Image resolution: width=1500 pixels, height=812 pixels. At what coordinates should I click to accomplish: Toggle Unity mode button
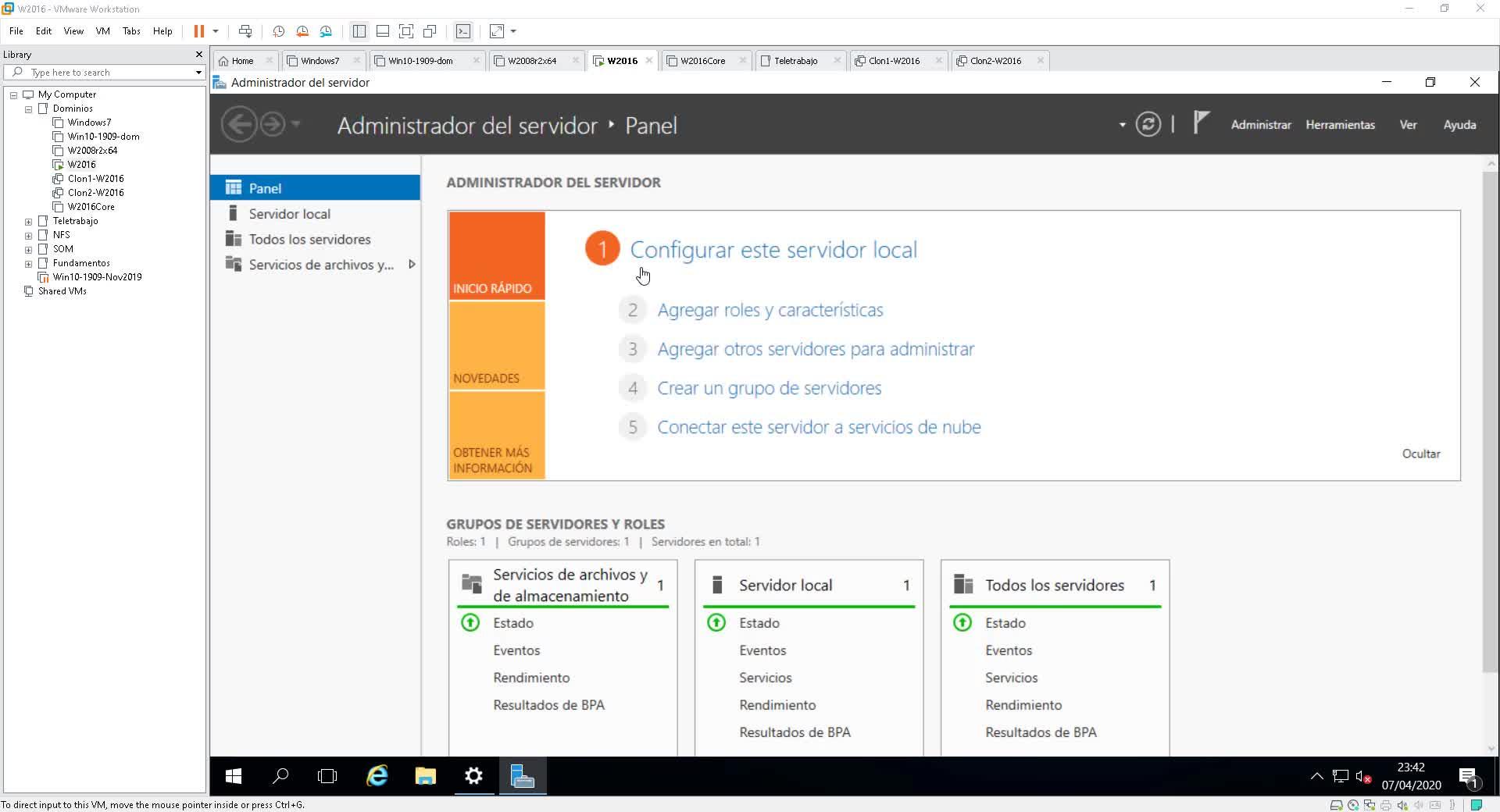click(430, 31)
